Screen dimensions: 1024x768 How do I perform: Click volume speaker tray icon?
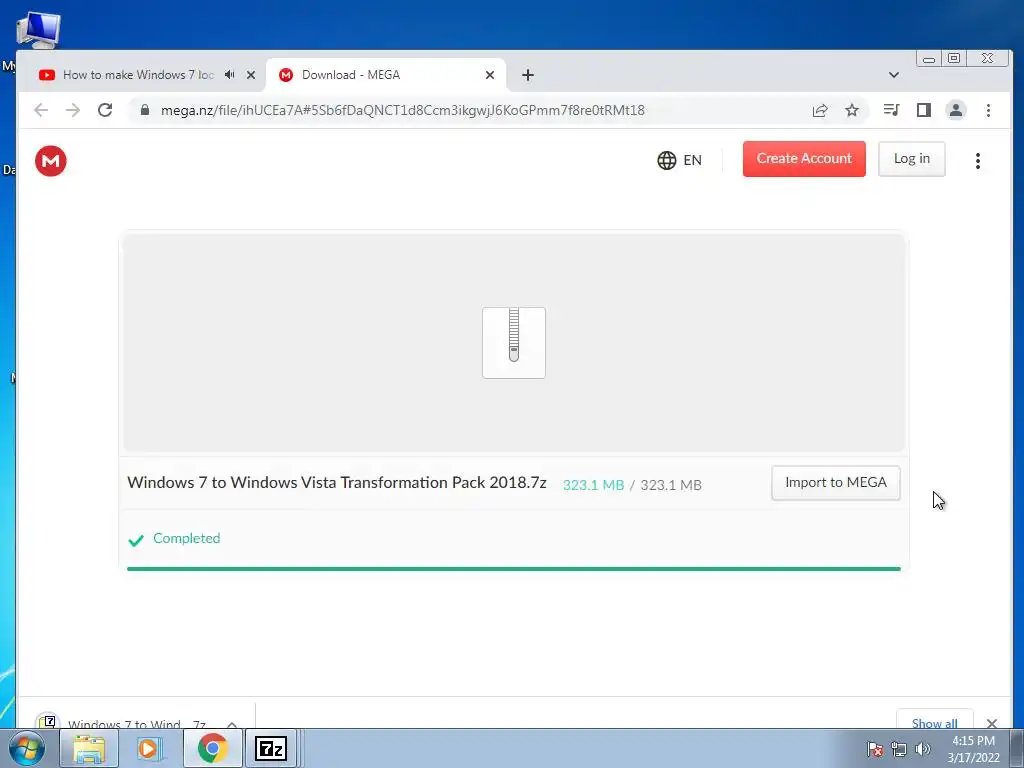coord(923,749)
